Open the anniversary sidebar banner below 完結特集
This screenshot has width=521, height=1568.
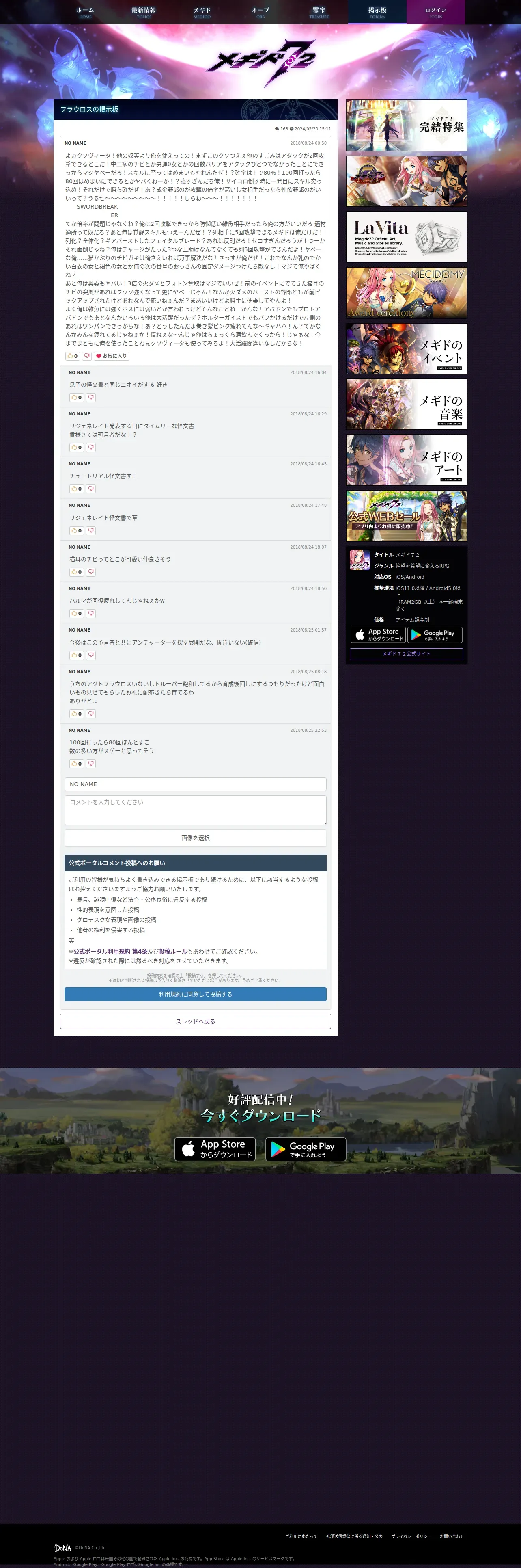click(406, 182)
